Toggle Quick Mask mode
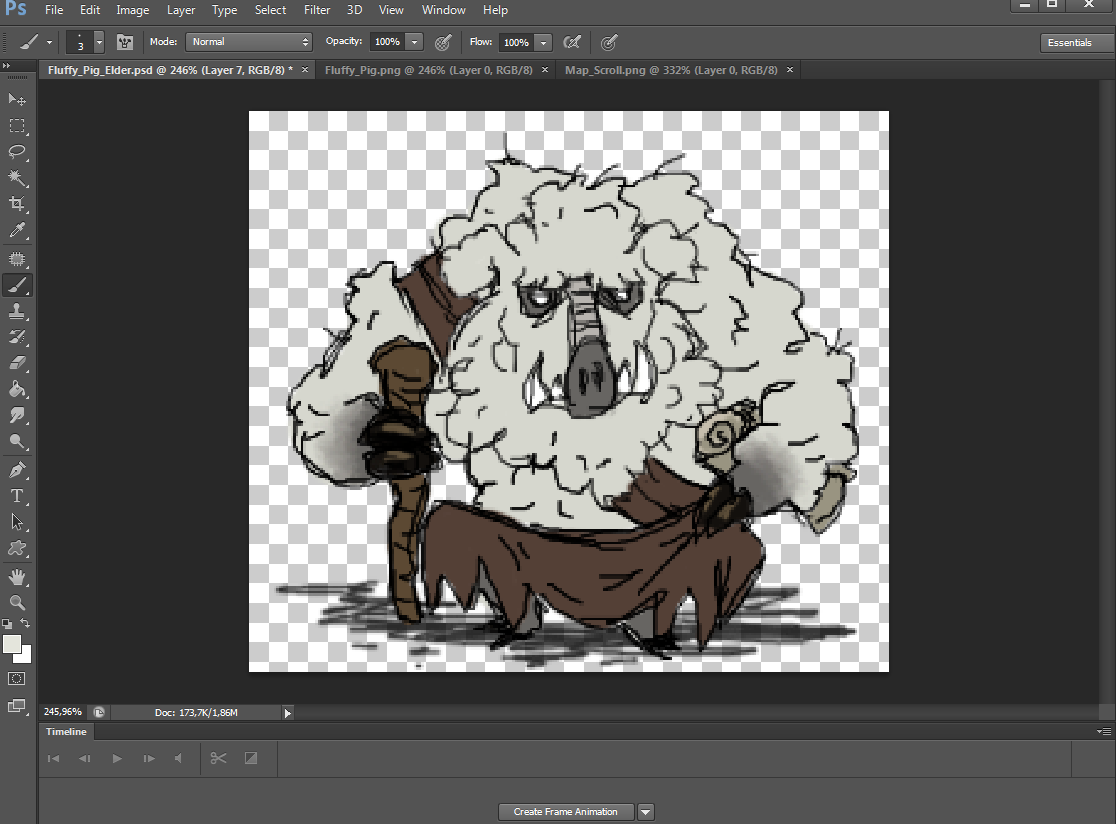This screenshot has height=824, width=1116. [x=17, y=678]
